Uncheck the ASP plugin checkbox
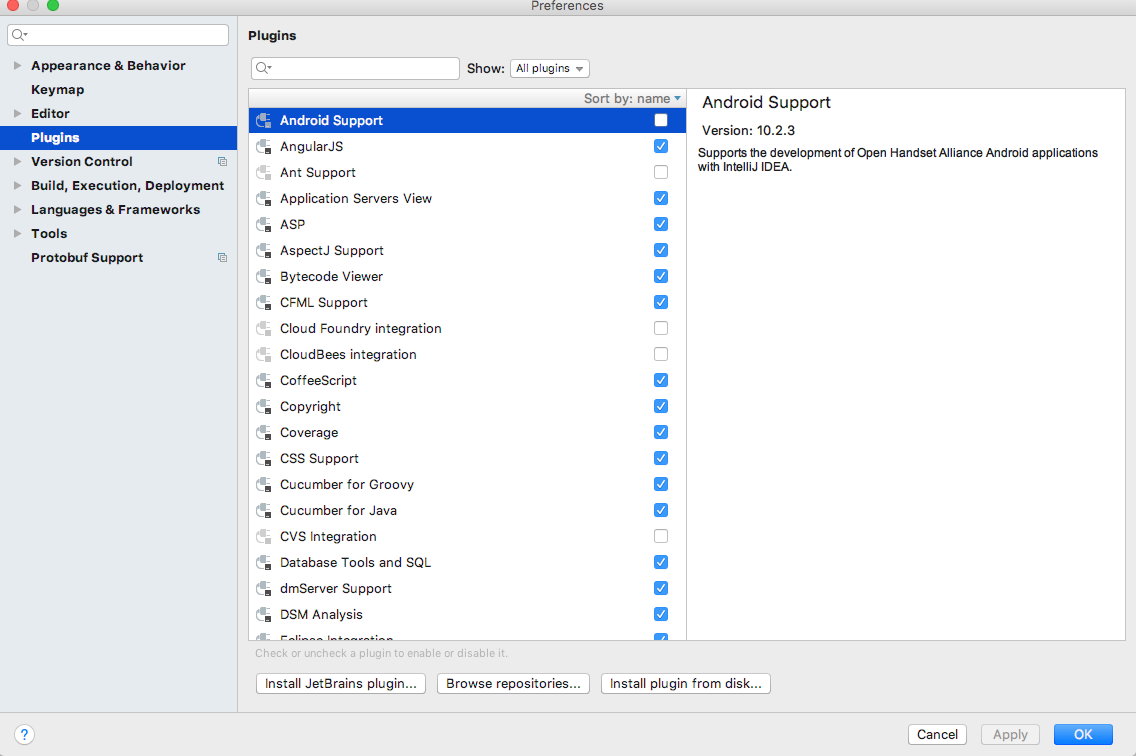The height and width of the screenshot is (756, 1136). tap(661, 225)
